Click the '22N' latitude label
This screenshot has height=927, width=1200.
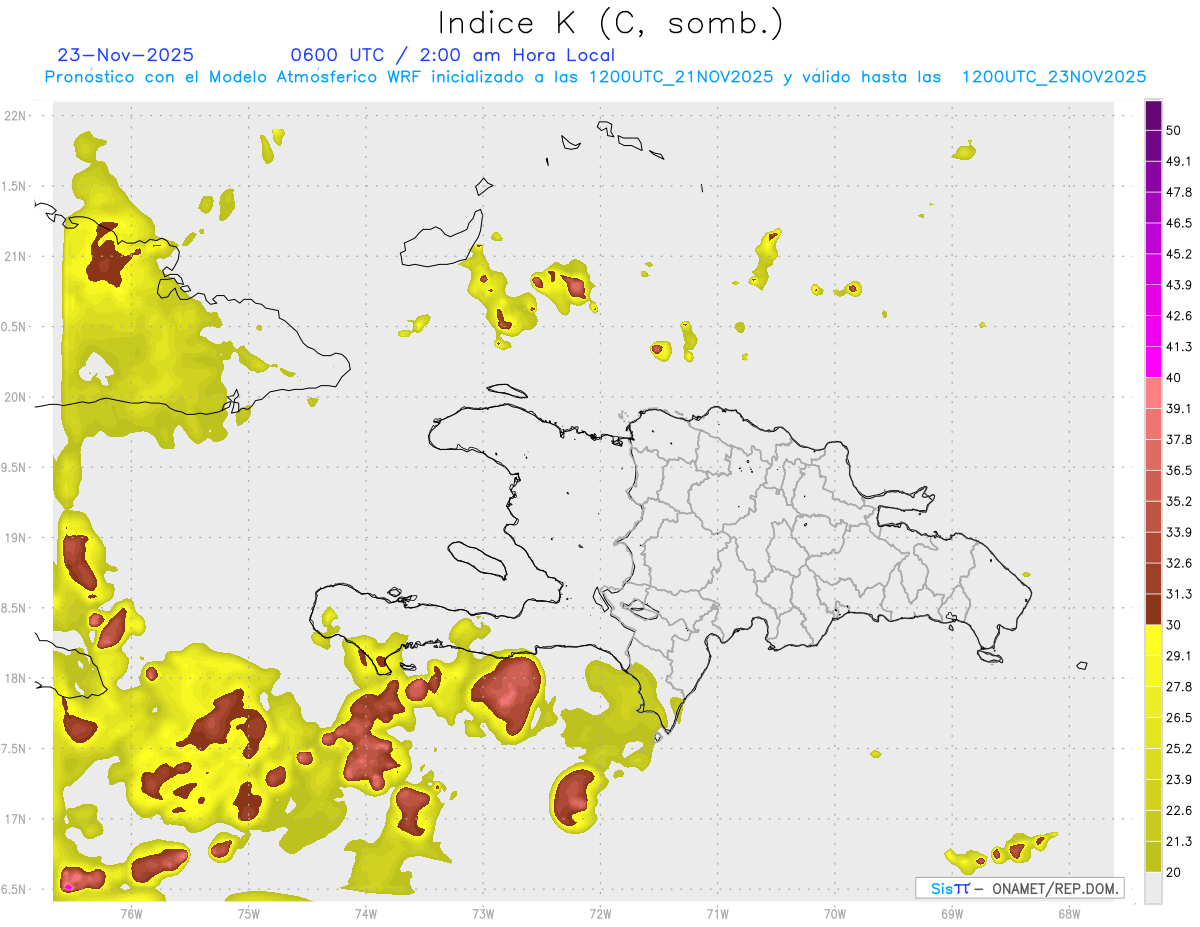[x=16, y=116]
